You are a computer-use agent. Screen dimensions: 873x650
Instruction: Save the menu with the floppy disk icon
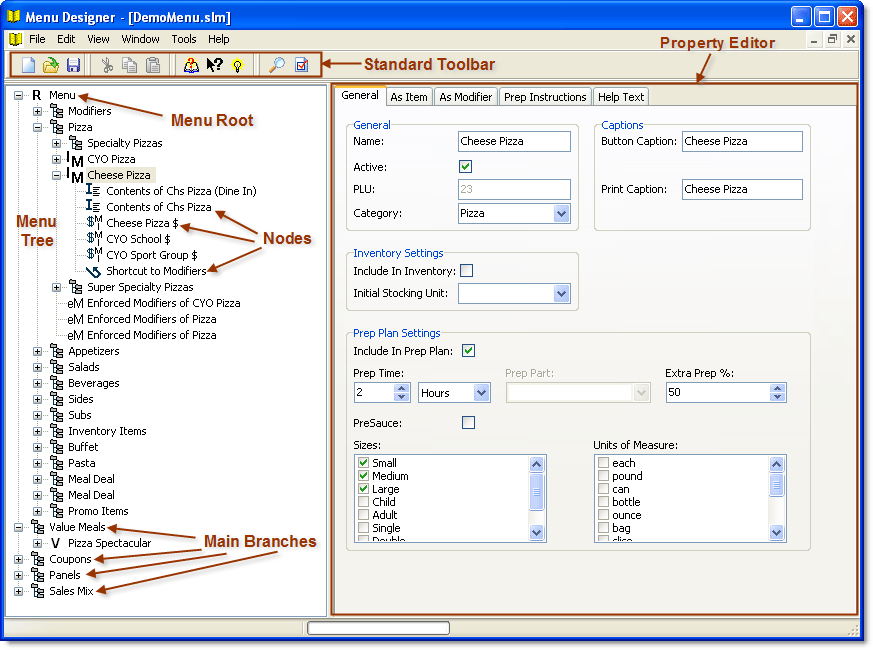(73, 66)
